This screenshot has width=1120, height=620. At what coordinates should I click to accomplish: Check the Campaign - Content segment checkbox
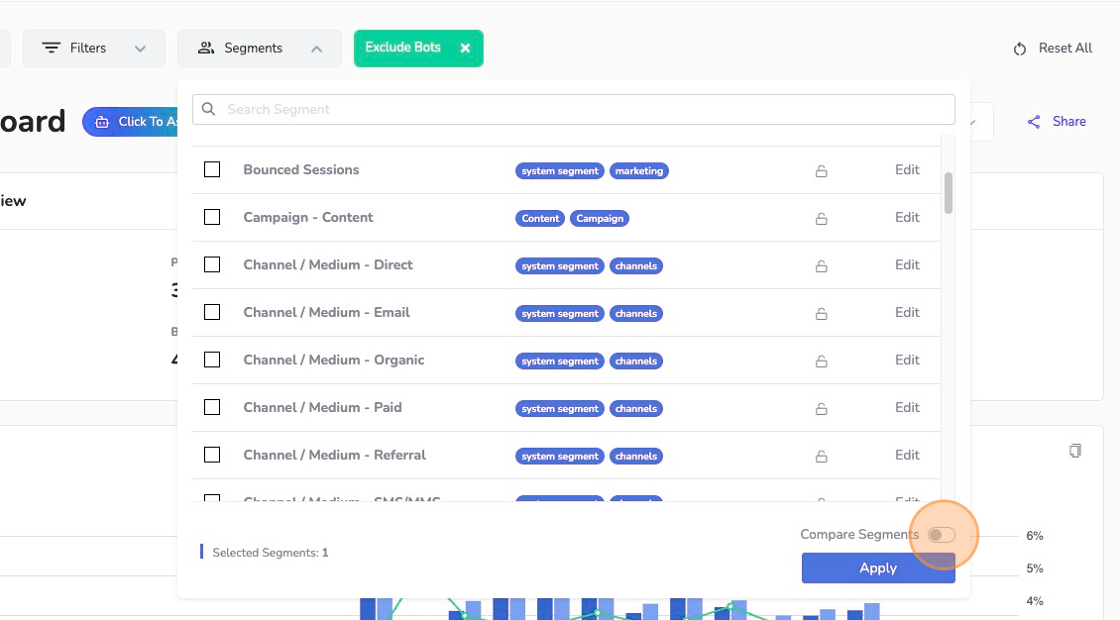[212, 217]
